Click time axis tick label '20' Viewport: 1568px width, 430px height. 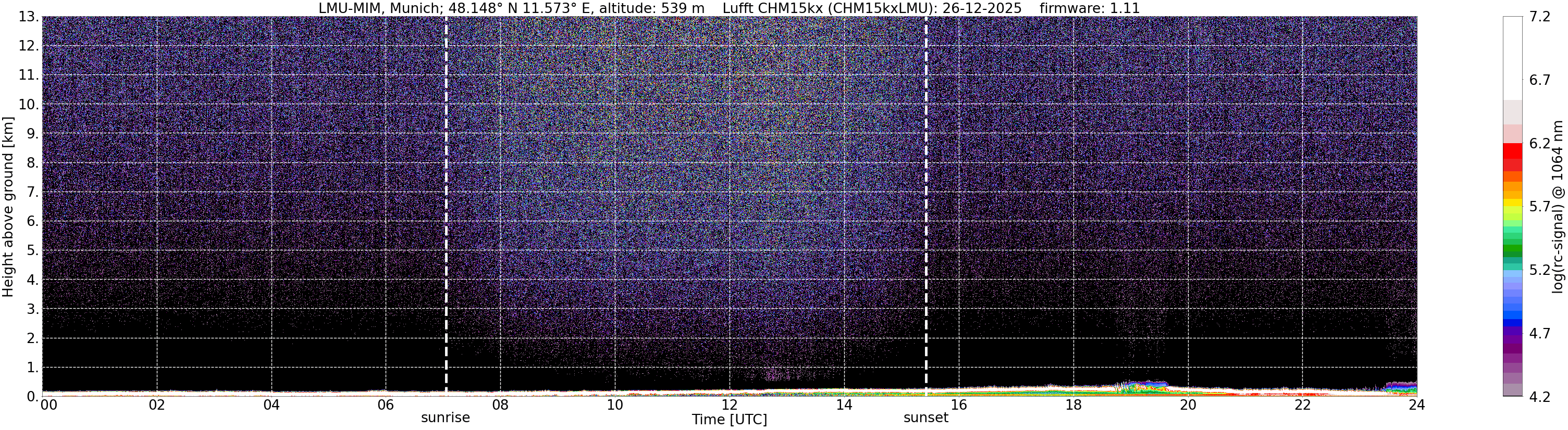(x=1188, y=405)
